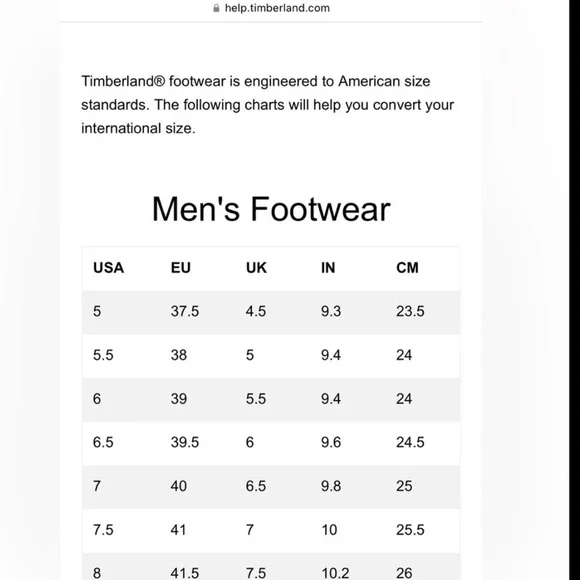The image size is (580, 580).
Task: Select the help.timberland.com address text
Action: tap(277, 8)
